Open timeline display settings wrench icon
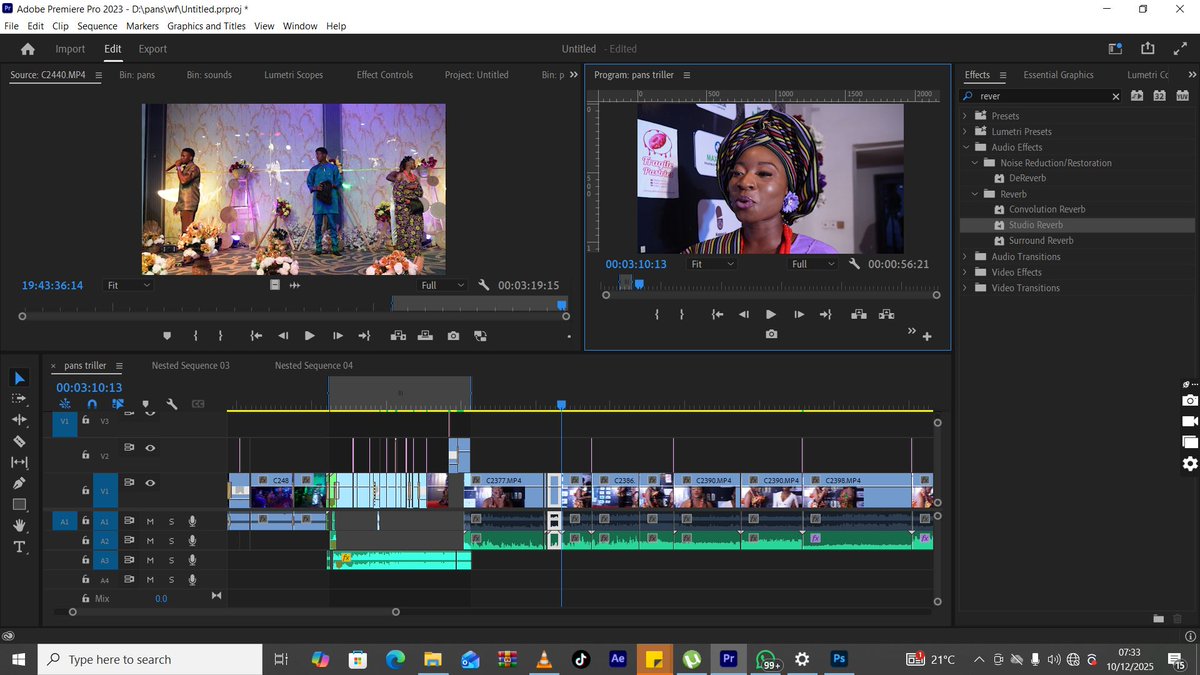Image resolution: width=1200 pixels, height=675 pixels. tap(171, 404)
